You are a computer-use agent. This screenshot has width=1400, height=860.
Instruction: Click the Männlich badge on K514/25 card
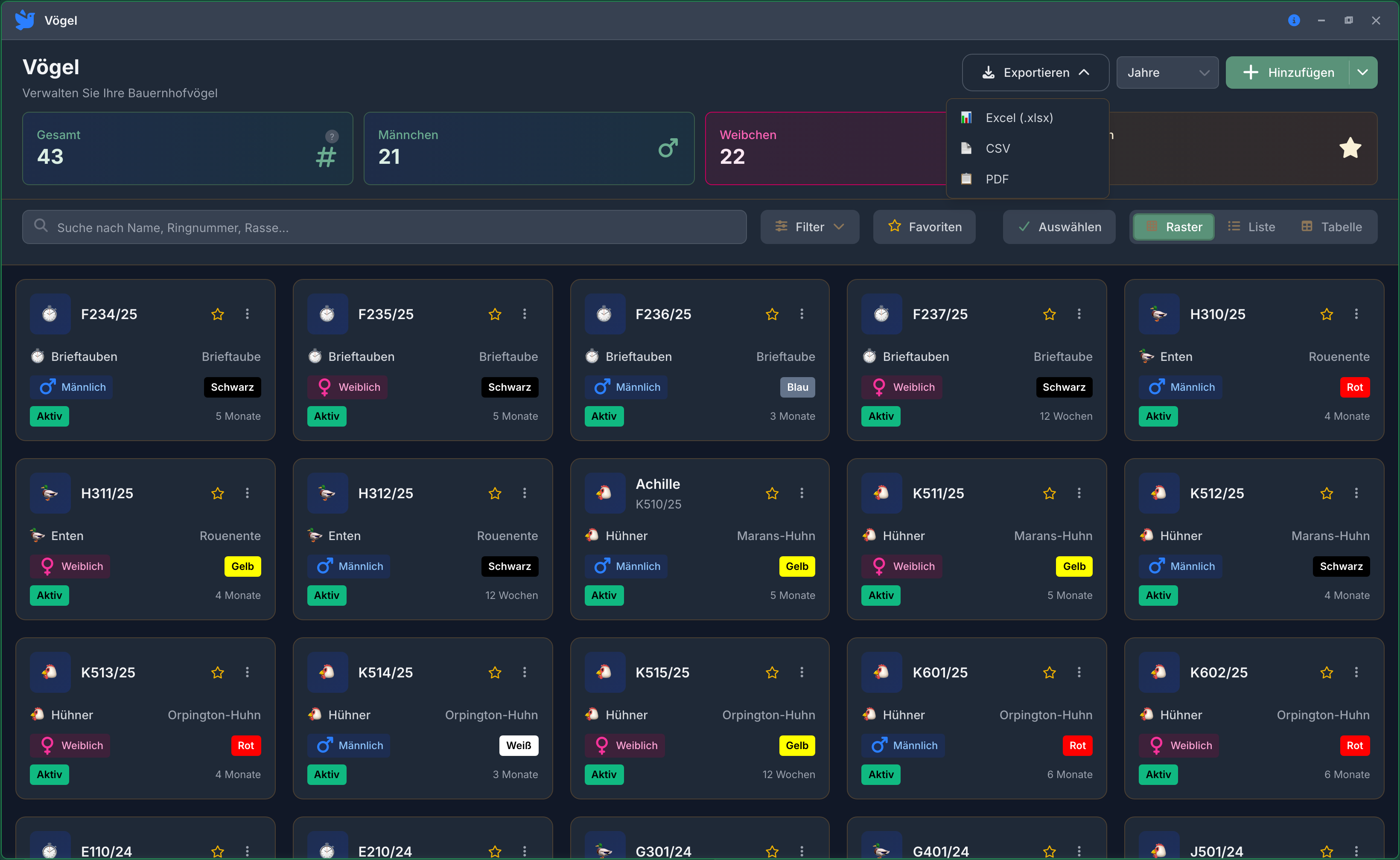(x=349, y=745)
